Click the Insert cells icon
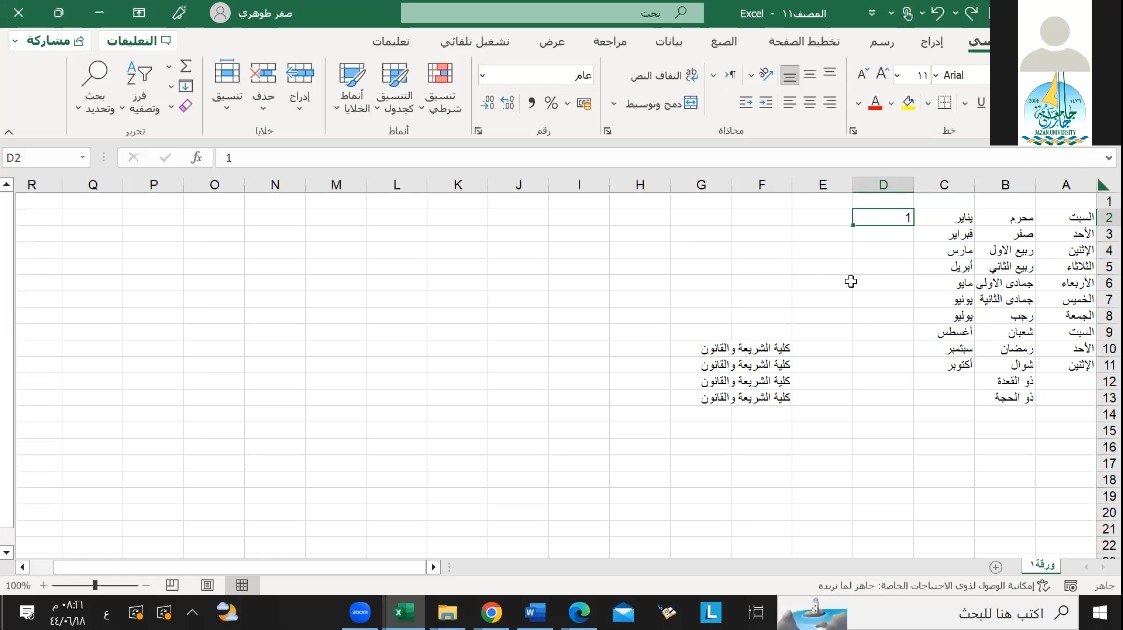The image size is (1123, 630). tap(300, 74)
